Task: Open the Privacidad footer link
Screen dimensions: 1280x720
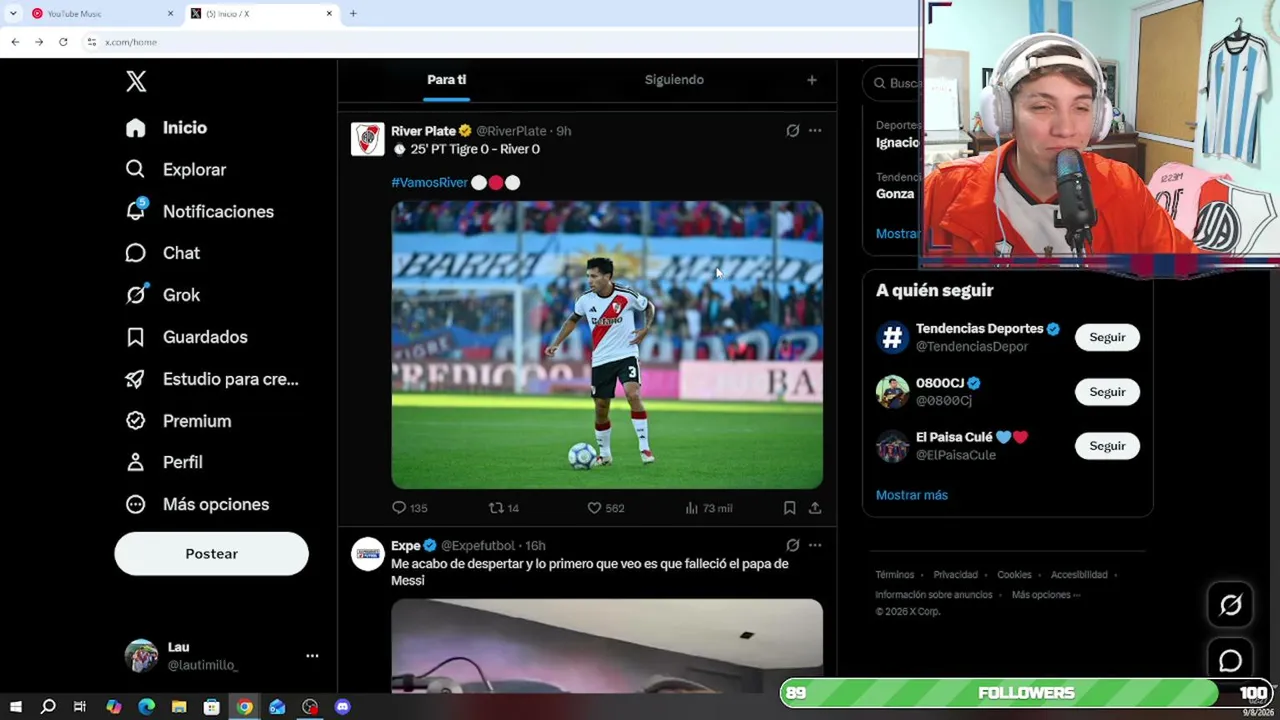Action: (956, 575)
